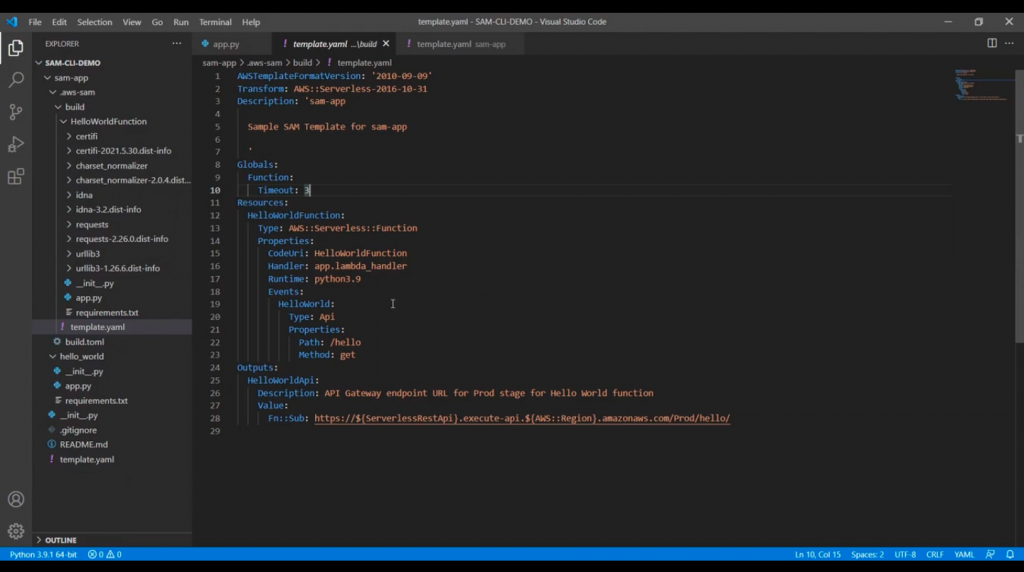This screenshot has width=1024, height=572.
Task: Close the template.yaml build tab
Action: point(386,44)
